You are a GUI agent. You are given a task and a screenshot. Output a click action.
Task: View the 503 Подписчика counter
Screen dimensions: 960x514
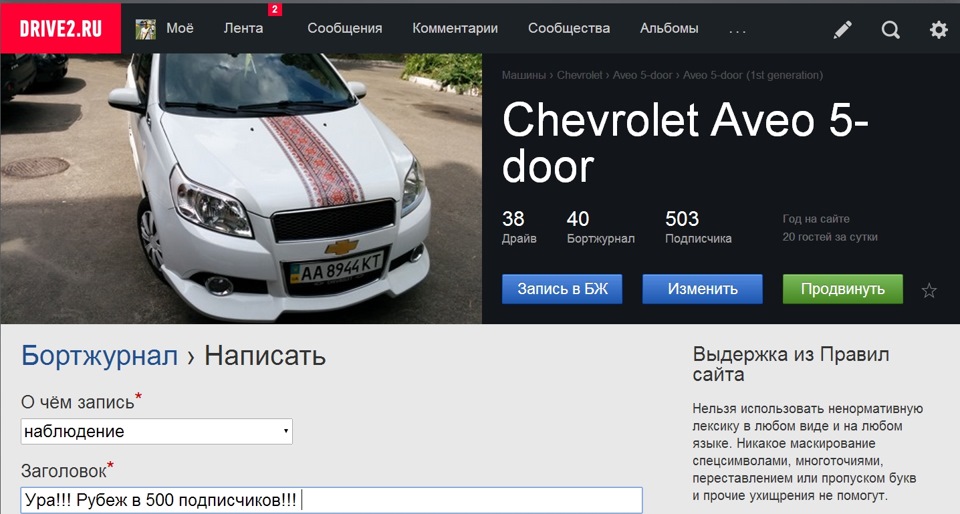pos(698,227)
